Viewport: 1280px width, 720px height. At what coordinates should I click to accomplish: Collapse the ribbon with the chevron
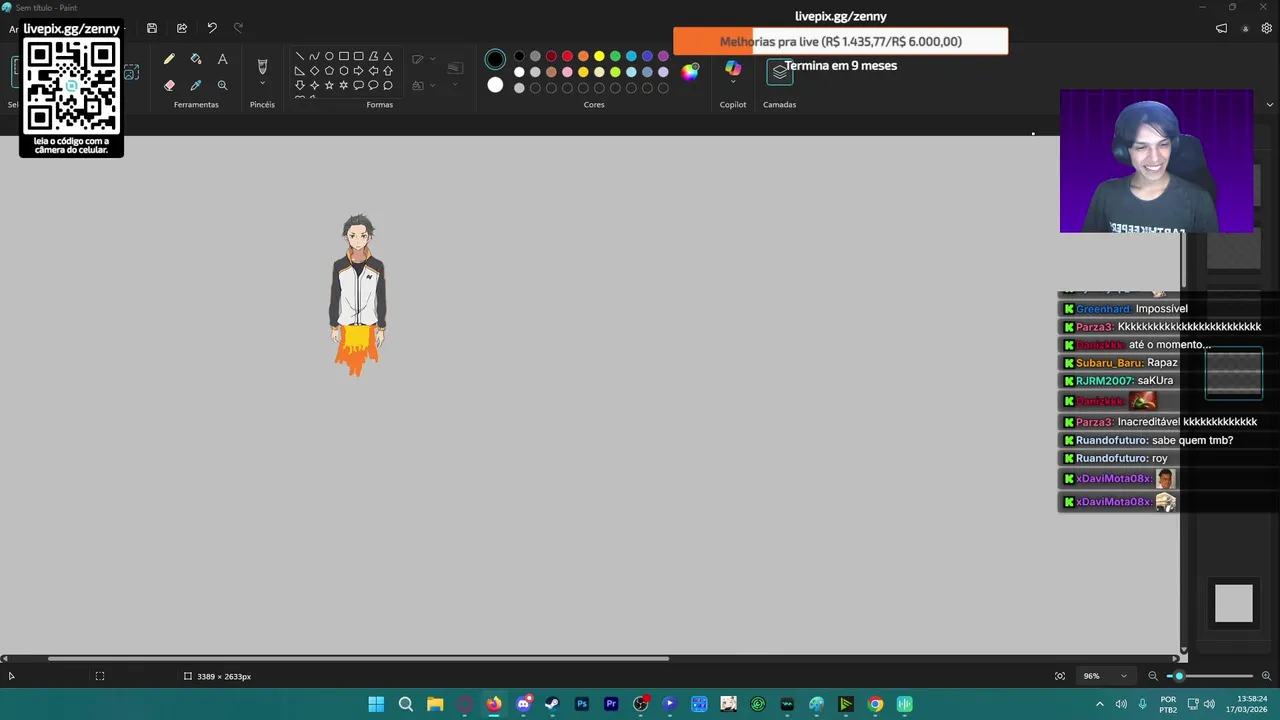pos(1270,104)
